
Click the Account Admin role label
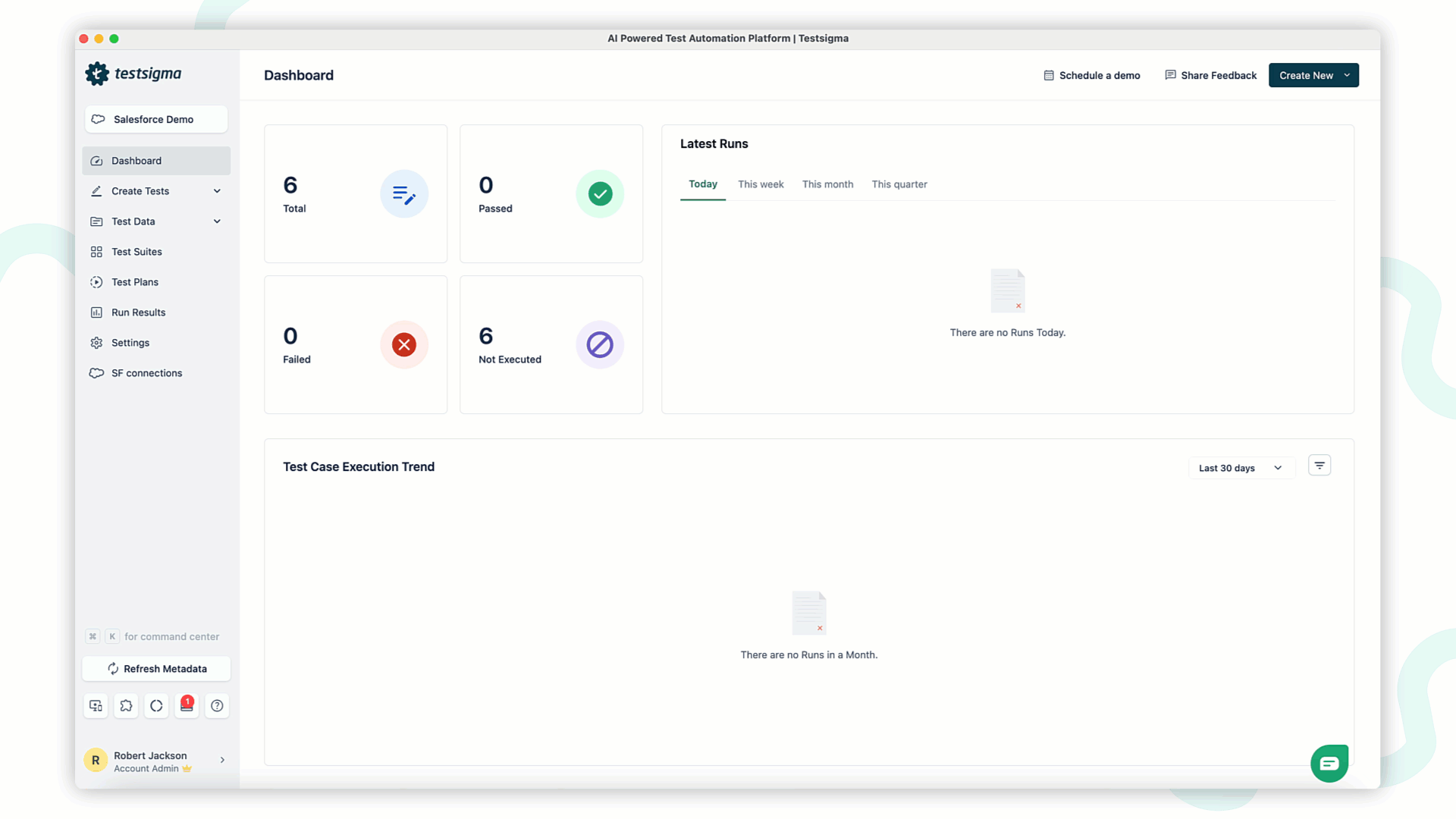146,769
